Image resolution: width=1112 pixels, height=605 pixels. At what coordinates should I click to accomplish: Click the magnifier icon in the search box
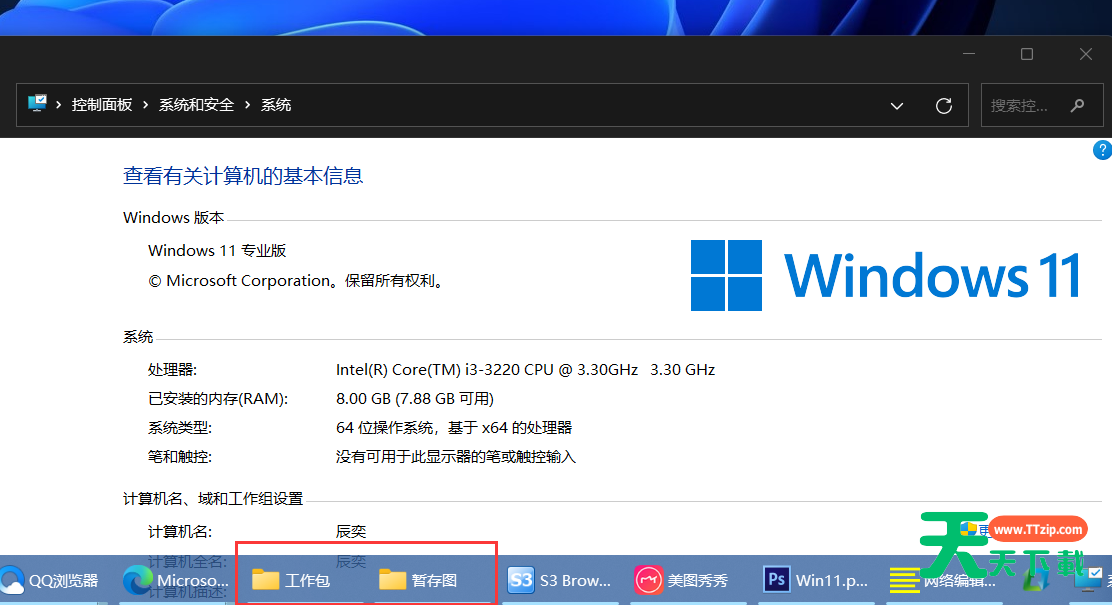(1075, 104)
